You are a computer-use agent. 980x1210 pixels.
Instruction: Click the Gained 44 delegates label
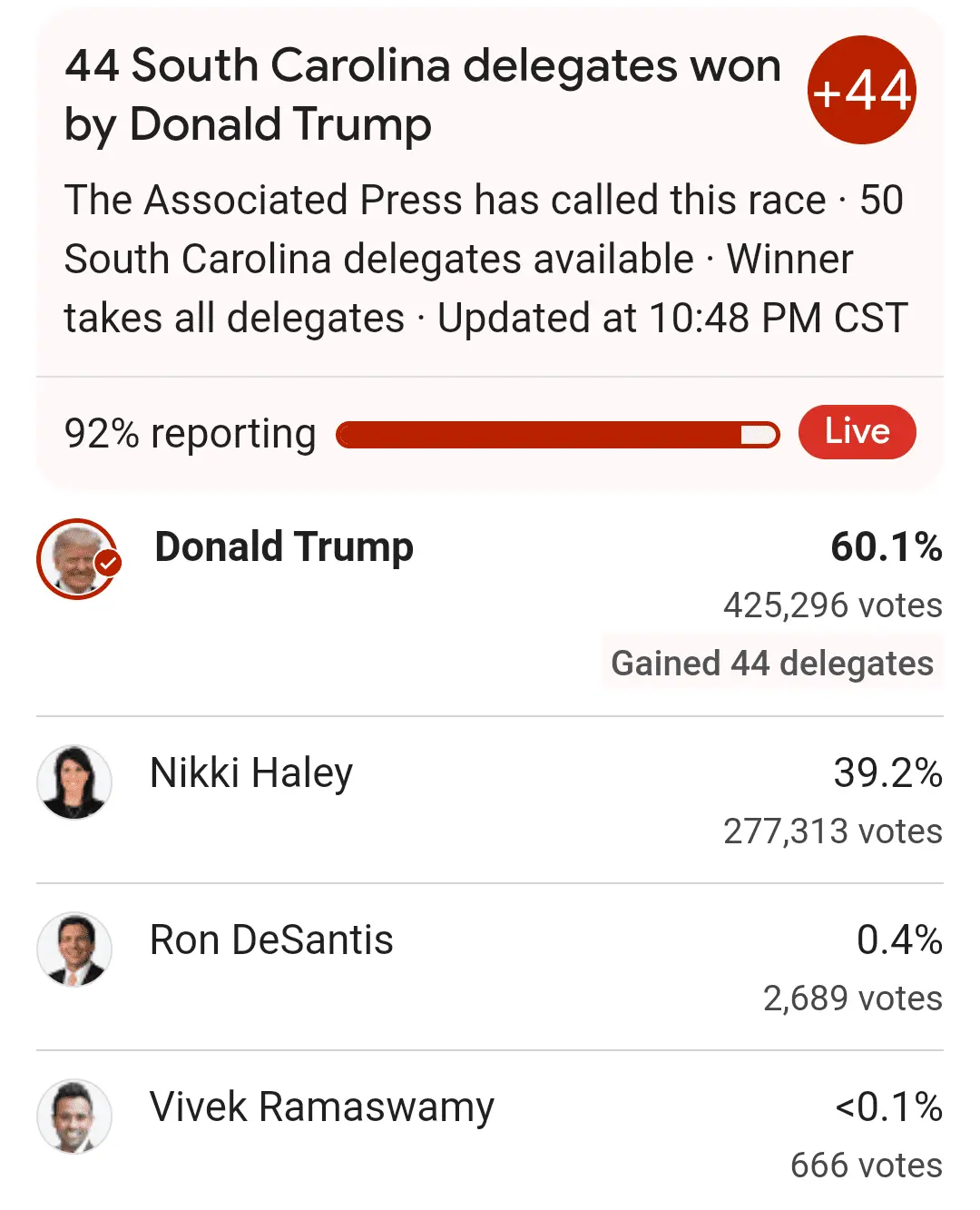point(772,664)
